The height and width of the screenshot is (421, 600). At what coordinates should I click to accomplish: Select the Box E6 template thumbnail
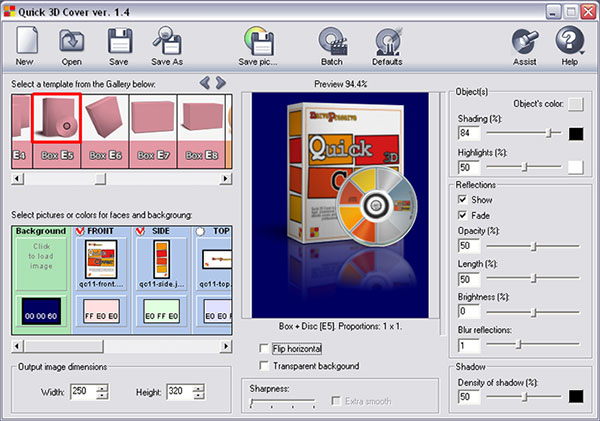104,130
